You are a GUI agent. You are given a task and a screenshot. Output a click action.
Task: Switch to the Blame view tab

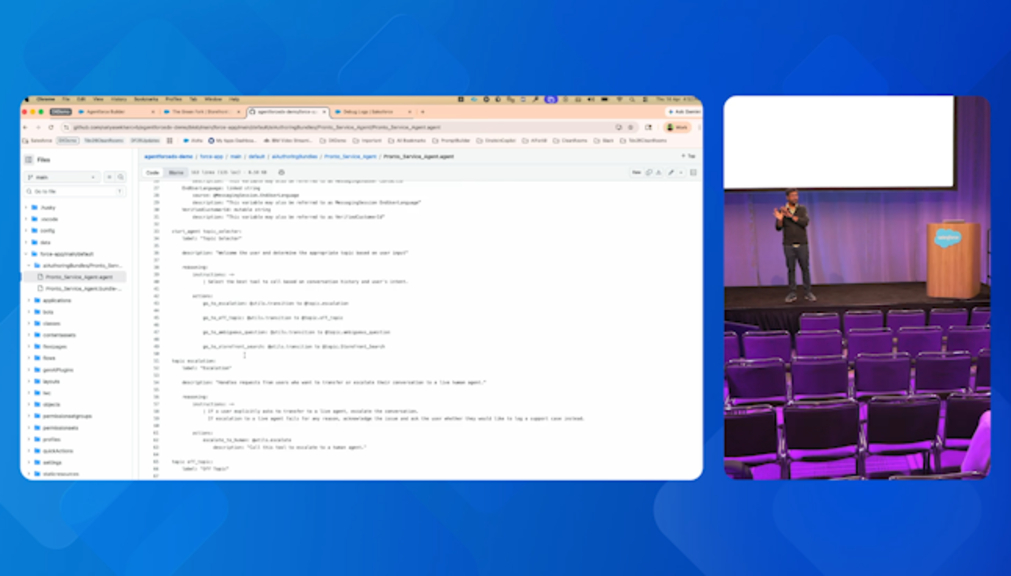[174, 173]
